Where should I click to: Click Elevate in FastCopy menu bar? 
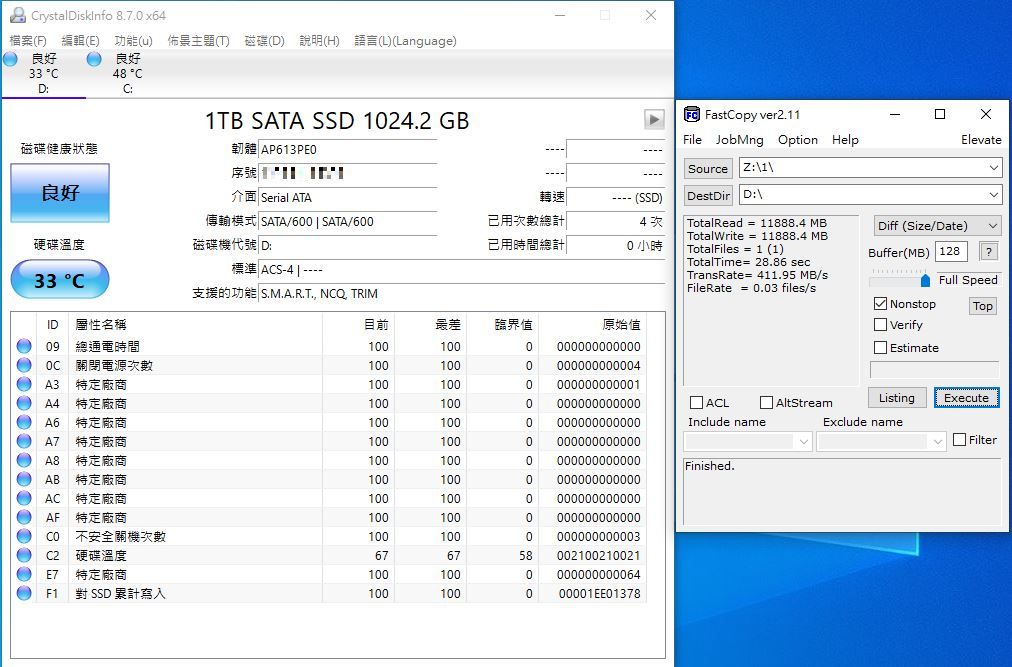[x=981, y=139]
